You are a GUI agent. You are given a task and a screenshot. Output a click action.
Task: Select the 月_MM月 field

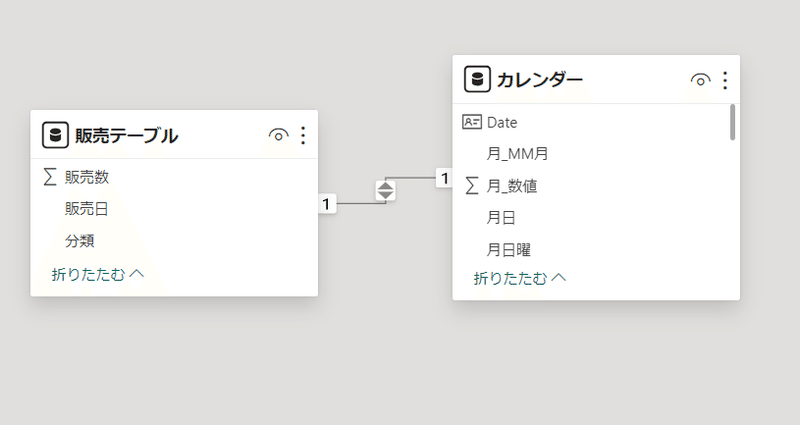[x=591, y=154]
